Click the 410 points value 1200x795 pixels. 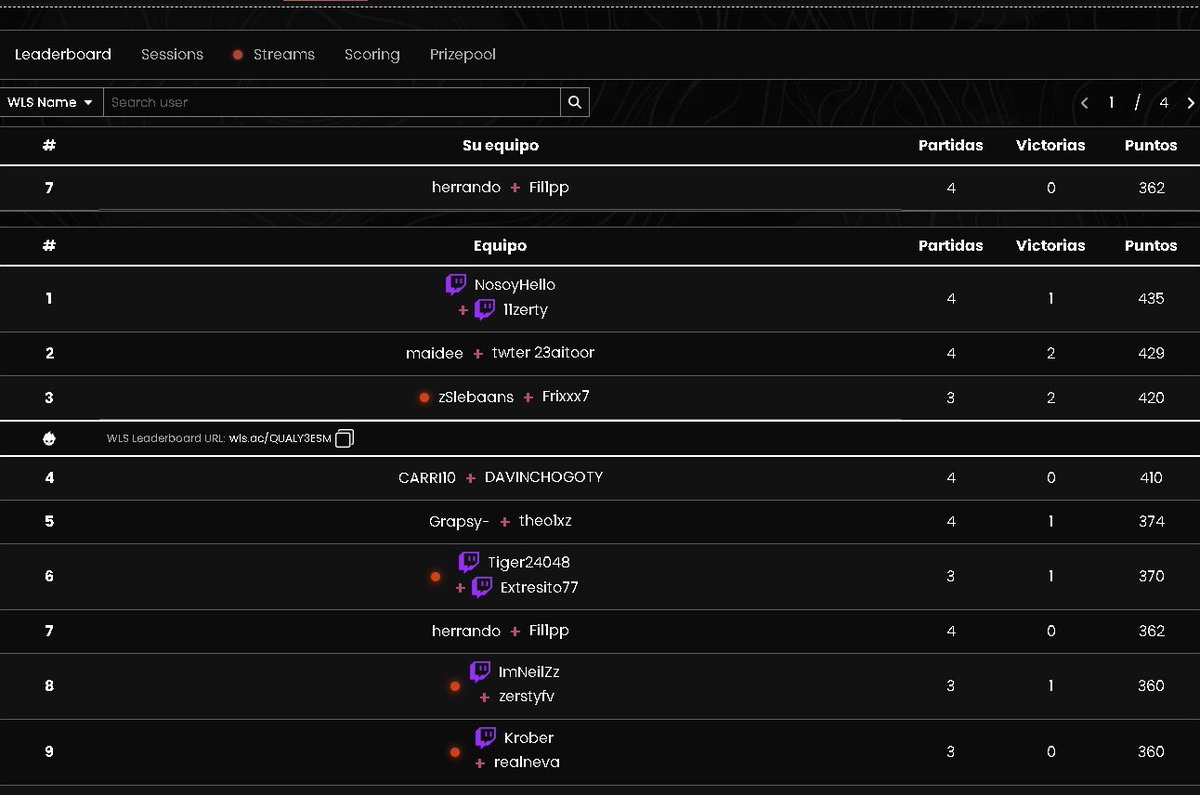click(1151, 477)
